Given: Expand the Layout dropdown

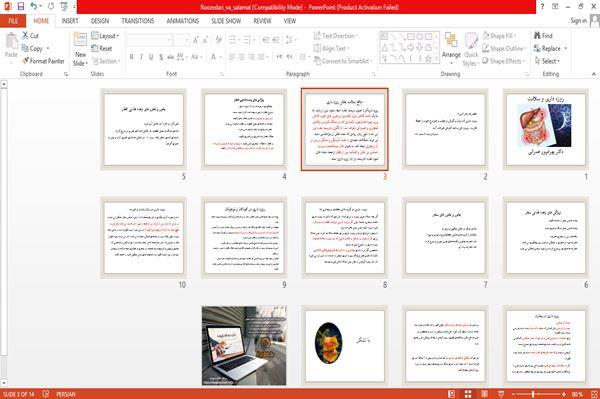Looking at the screenshot, I should click(106, 36).
